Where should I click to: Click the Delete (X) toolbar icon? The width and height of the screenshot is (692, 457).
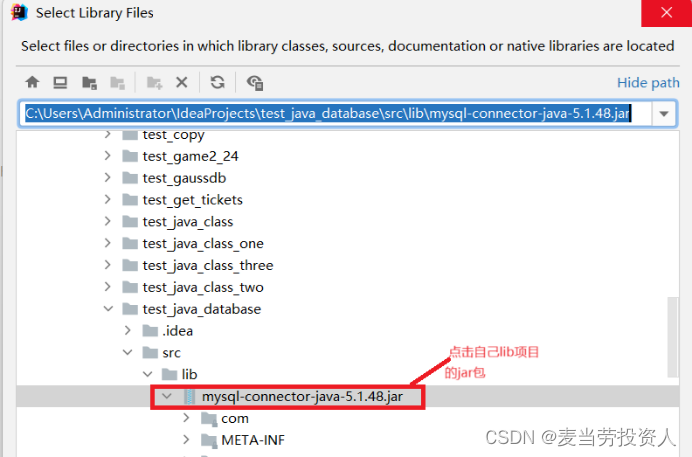[x=182, y=82]
